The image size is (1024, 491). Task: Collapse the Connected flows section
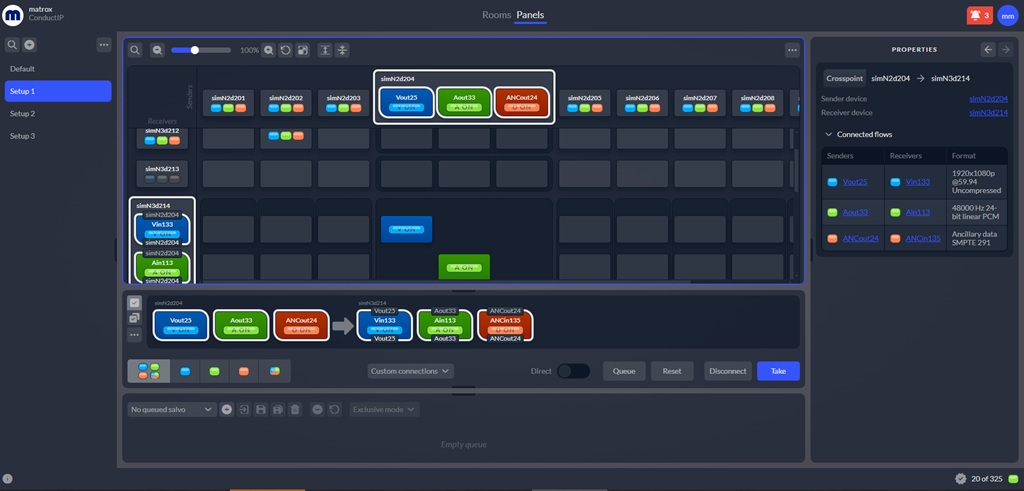(x=829, y=135)
